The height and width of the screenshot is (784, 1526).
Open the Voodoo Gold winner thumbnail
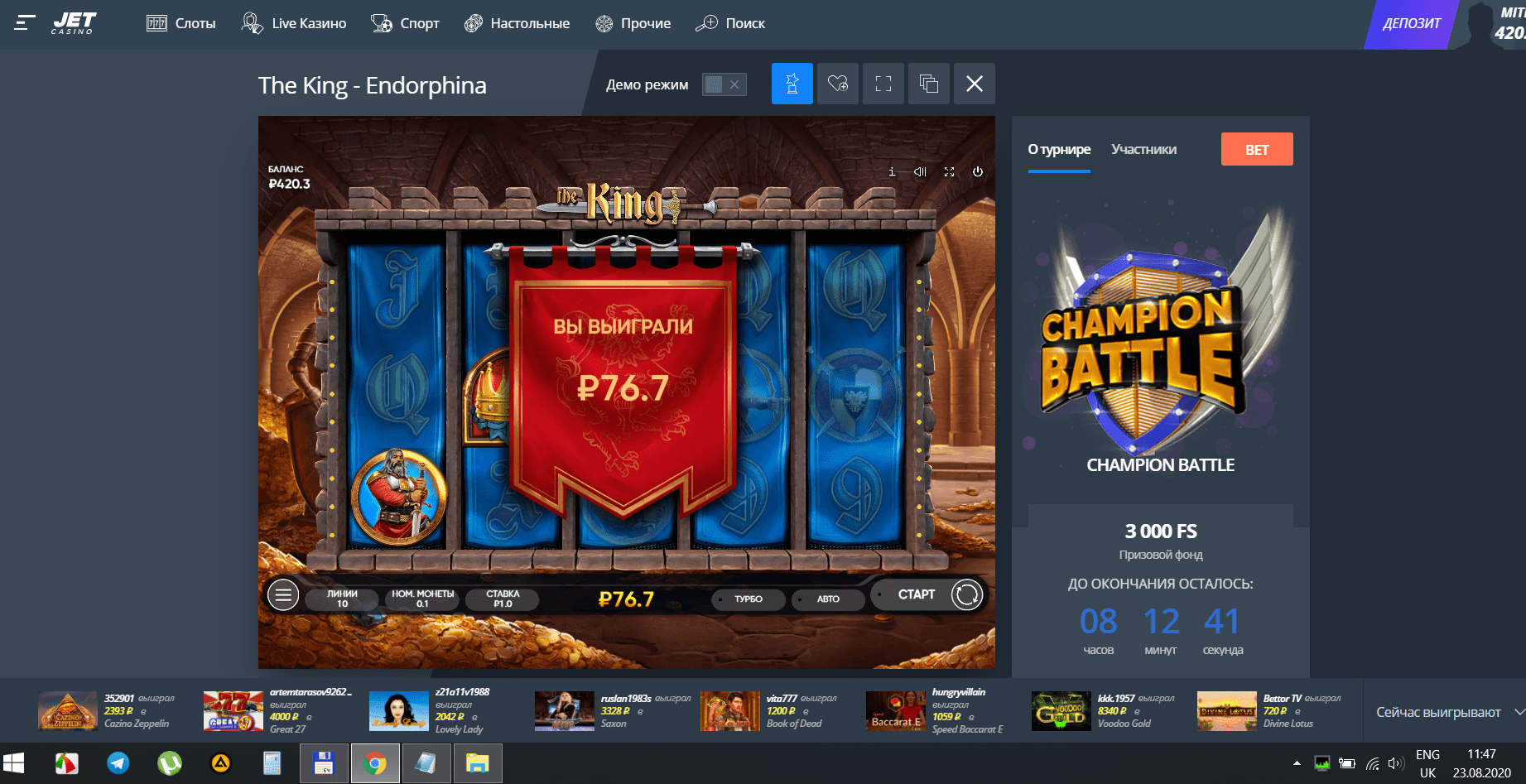point(1061,711)
